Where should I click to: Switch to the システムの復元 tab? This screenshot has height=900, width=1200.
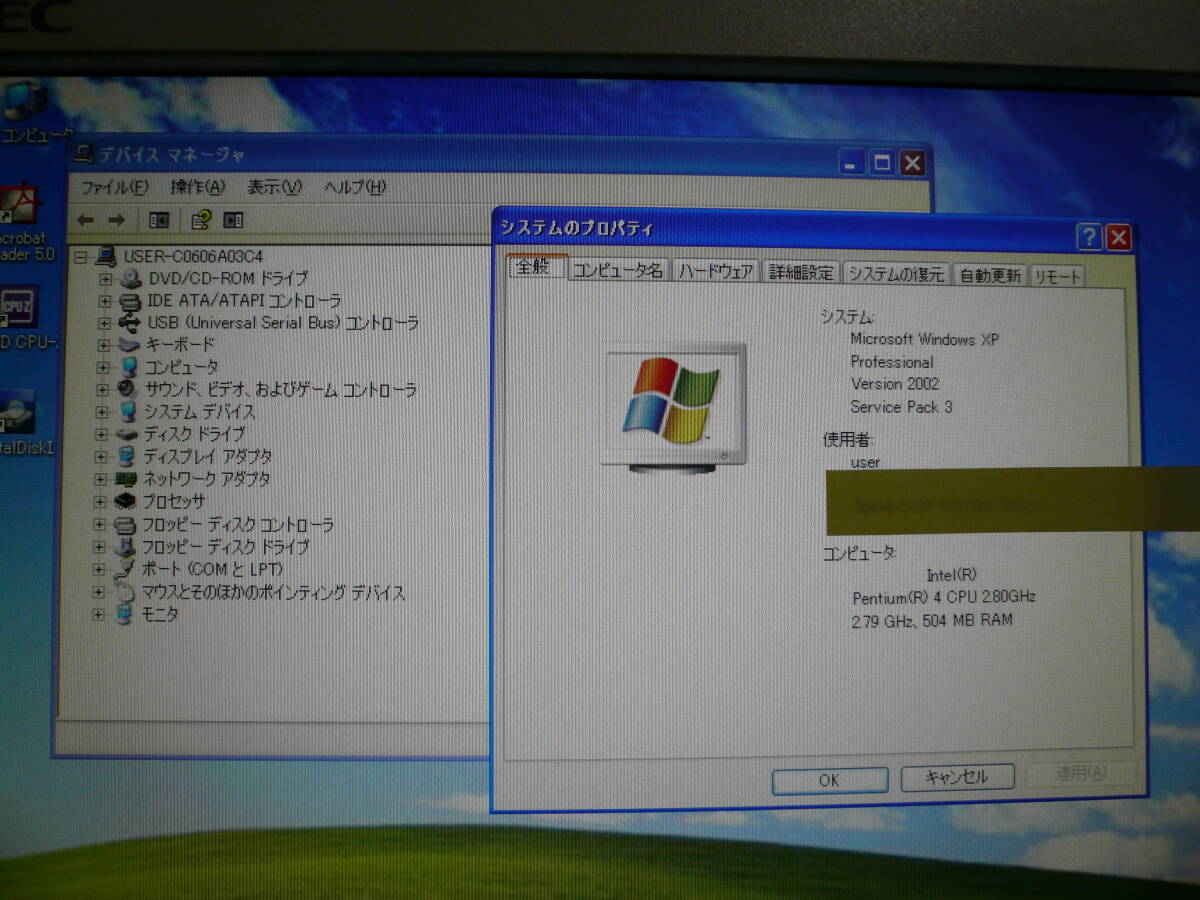tap(897, 274)
